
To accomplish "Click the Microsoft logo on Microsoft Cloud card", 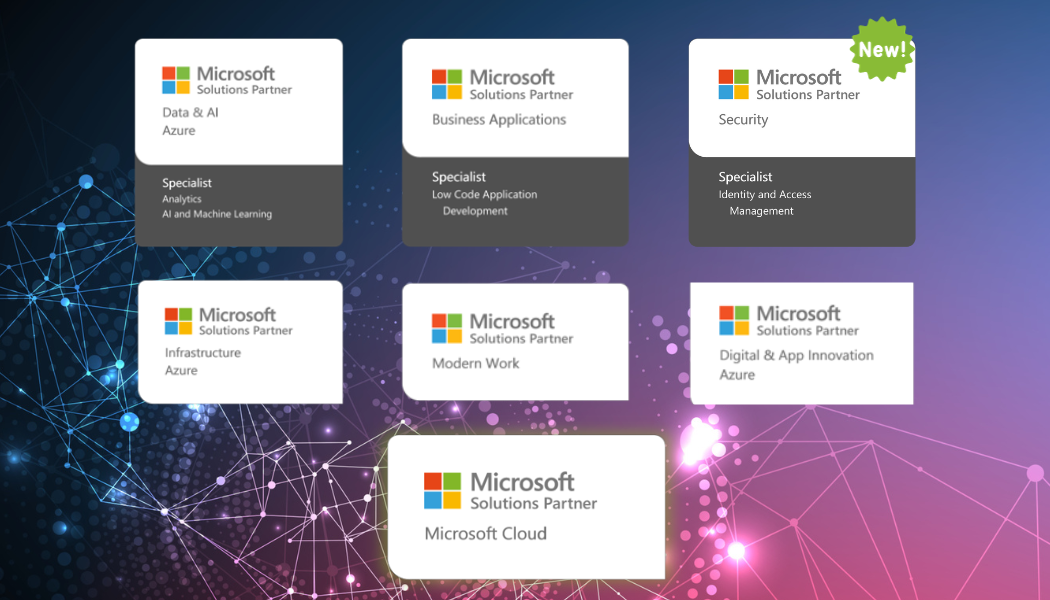I will pyautogui.click(x=443, y=491).
